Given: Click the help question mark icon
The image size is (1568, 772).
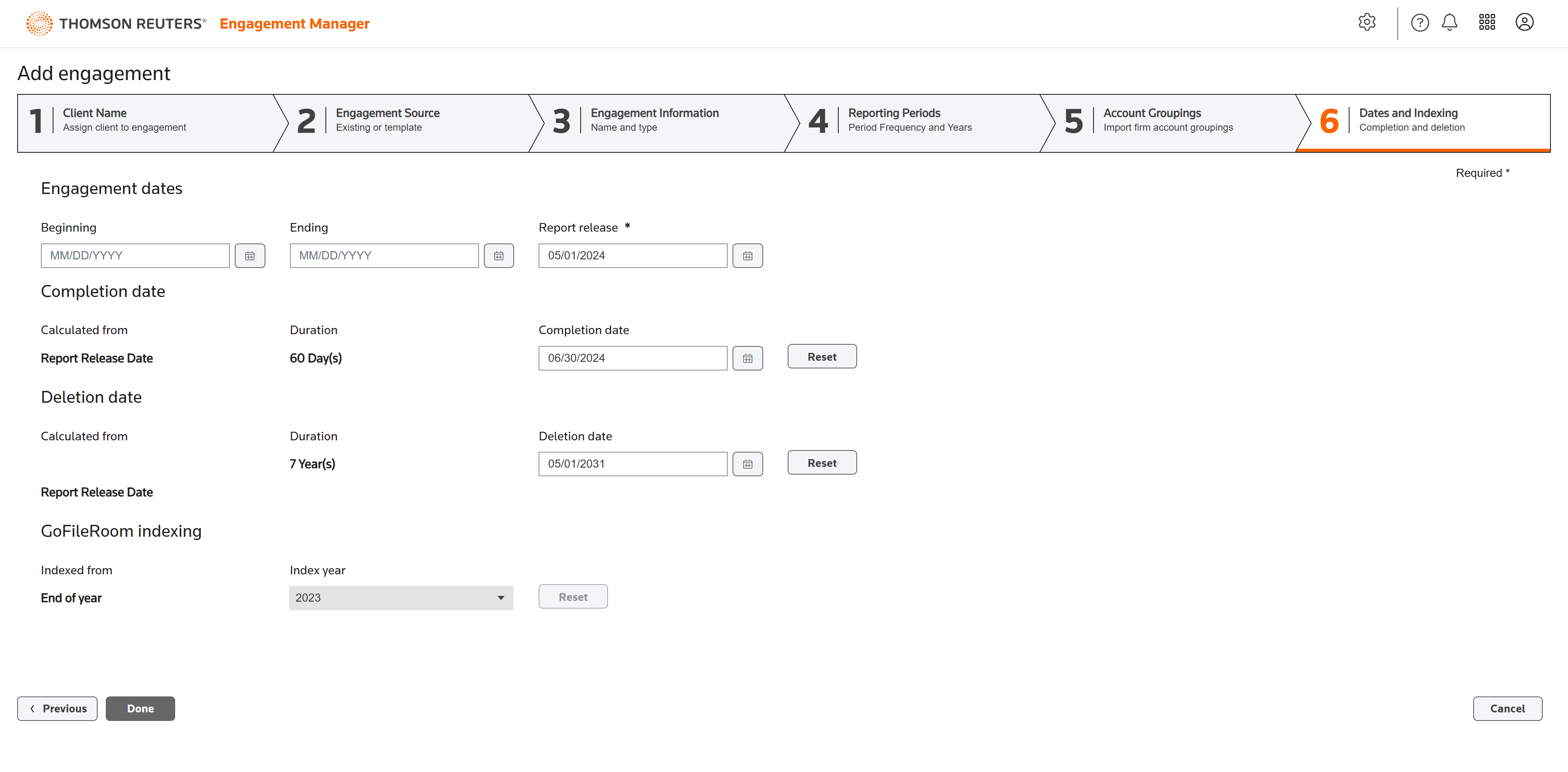Looking at the screenshot, I should click(x=1419, y=22).
